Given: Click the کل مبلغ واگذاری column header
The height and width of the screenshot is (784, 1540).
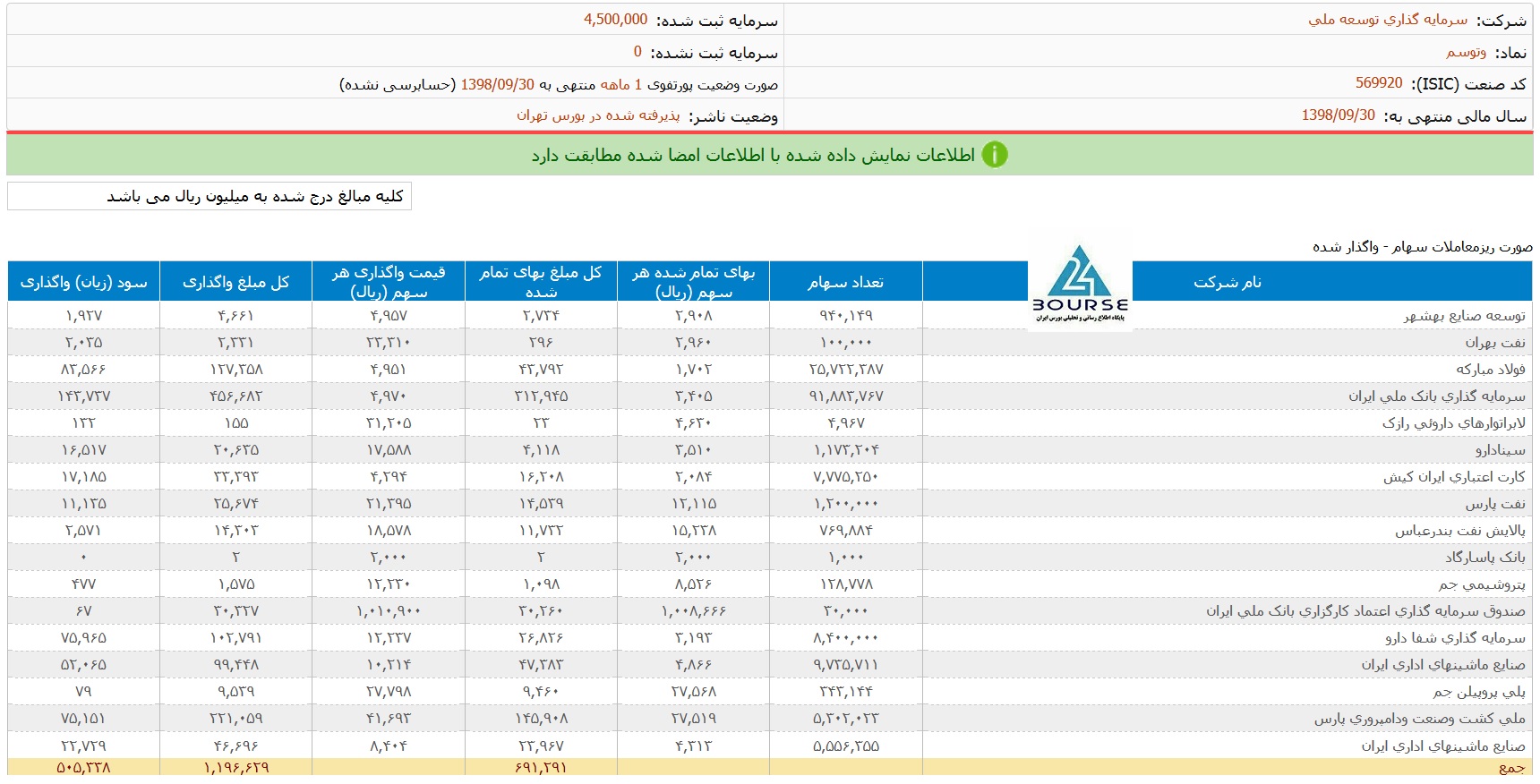Looking at the screenshot, I should tap(236, 282).
